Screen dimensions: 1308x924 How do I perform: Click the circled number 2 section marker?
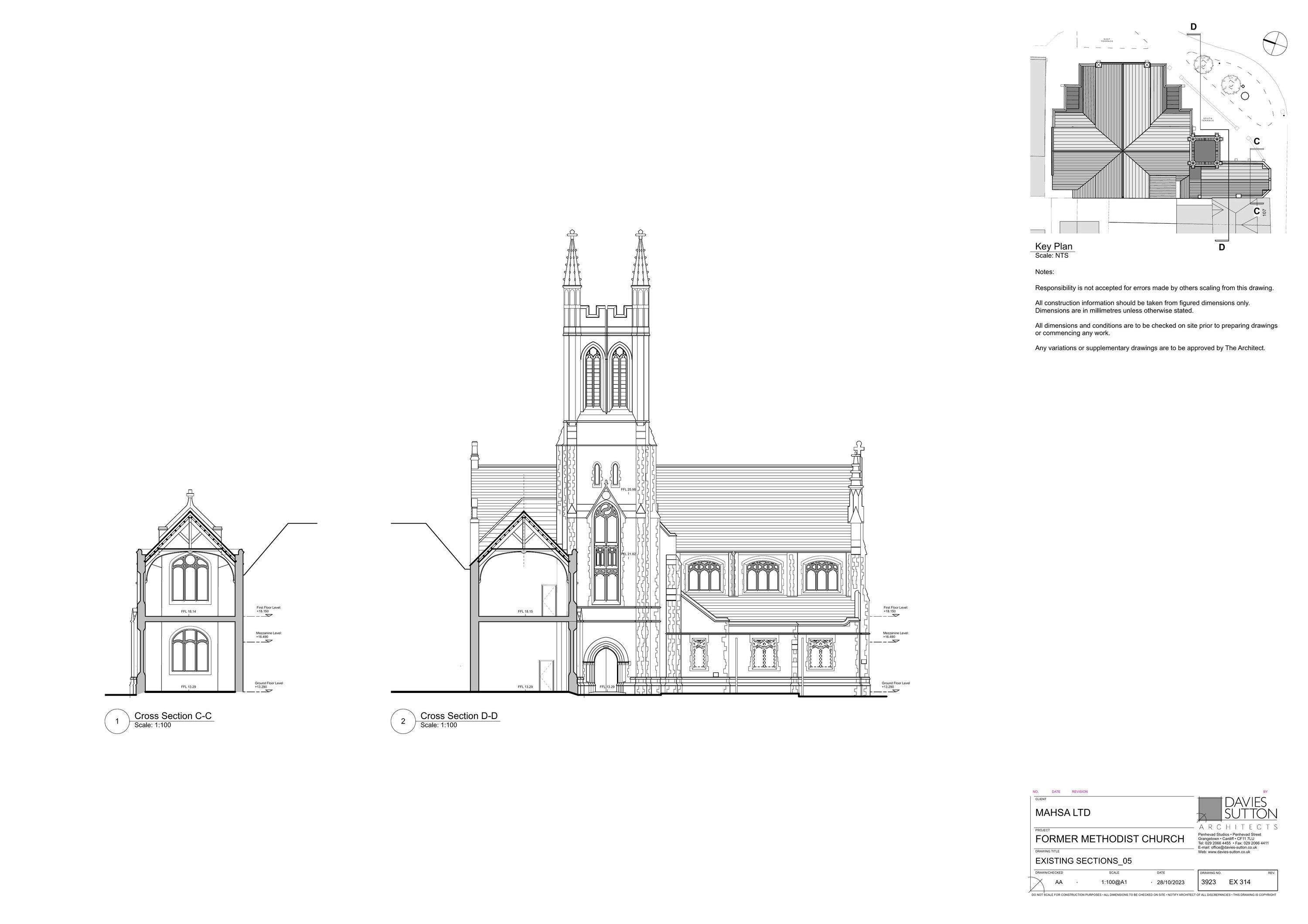[403, 721]
